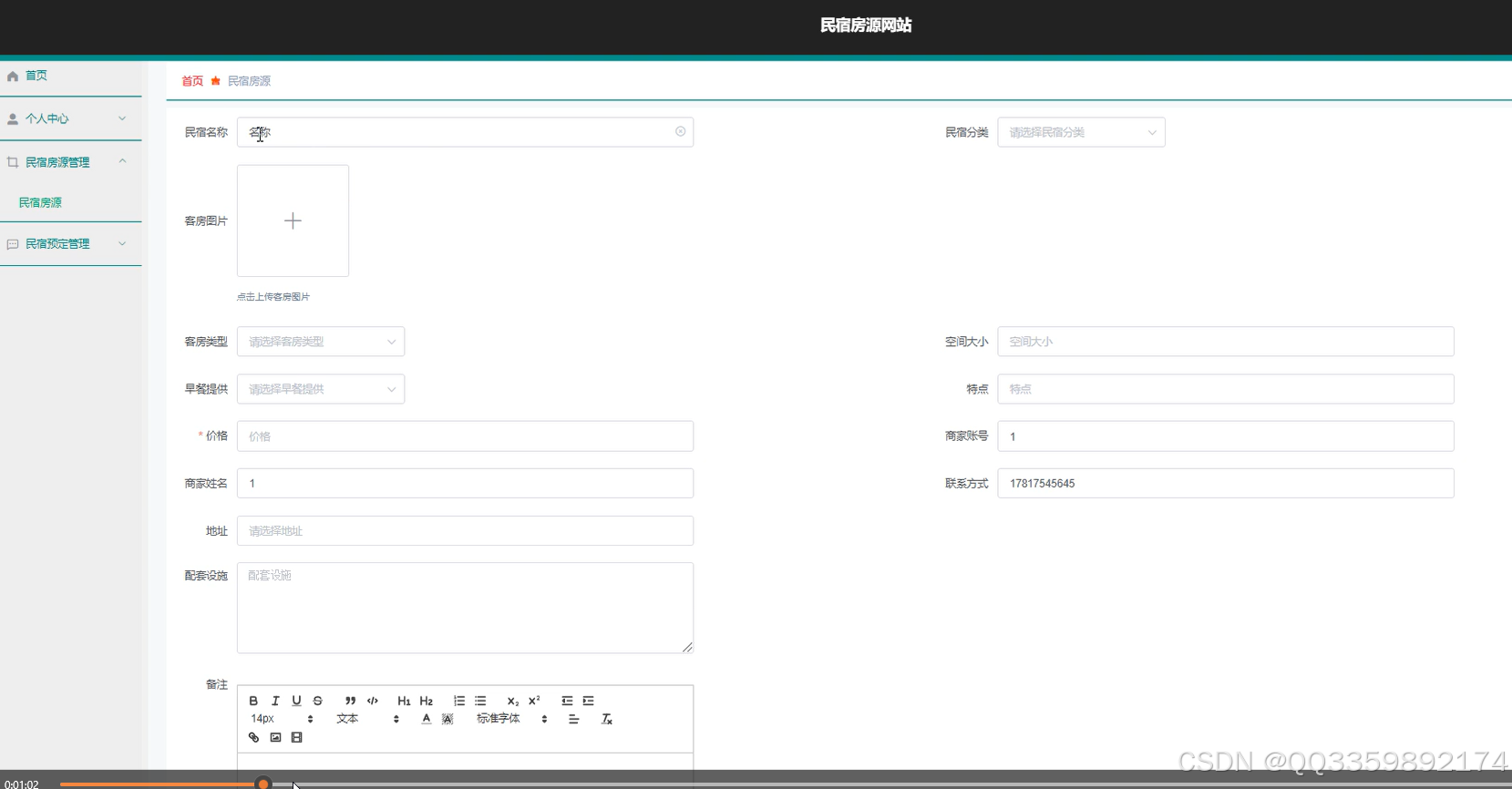Increase indent in the editor
The width and height of the screenshot is (1512, 789).
[589, 701]
